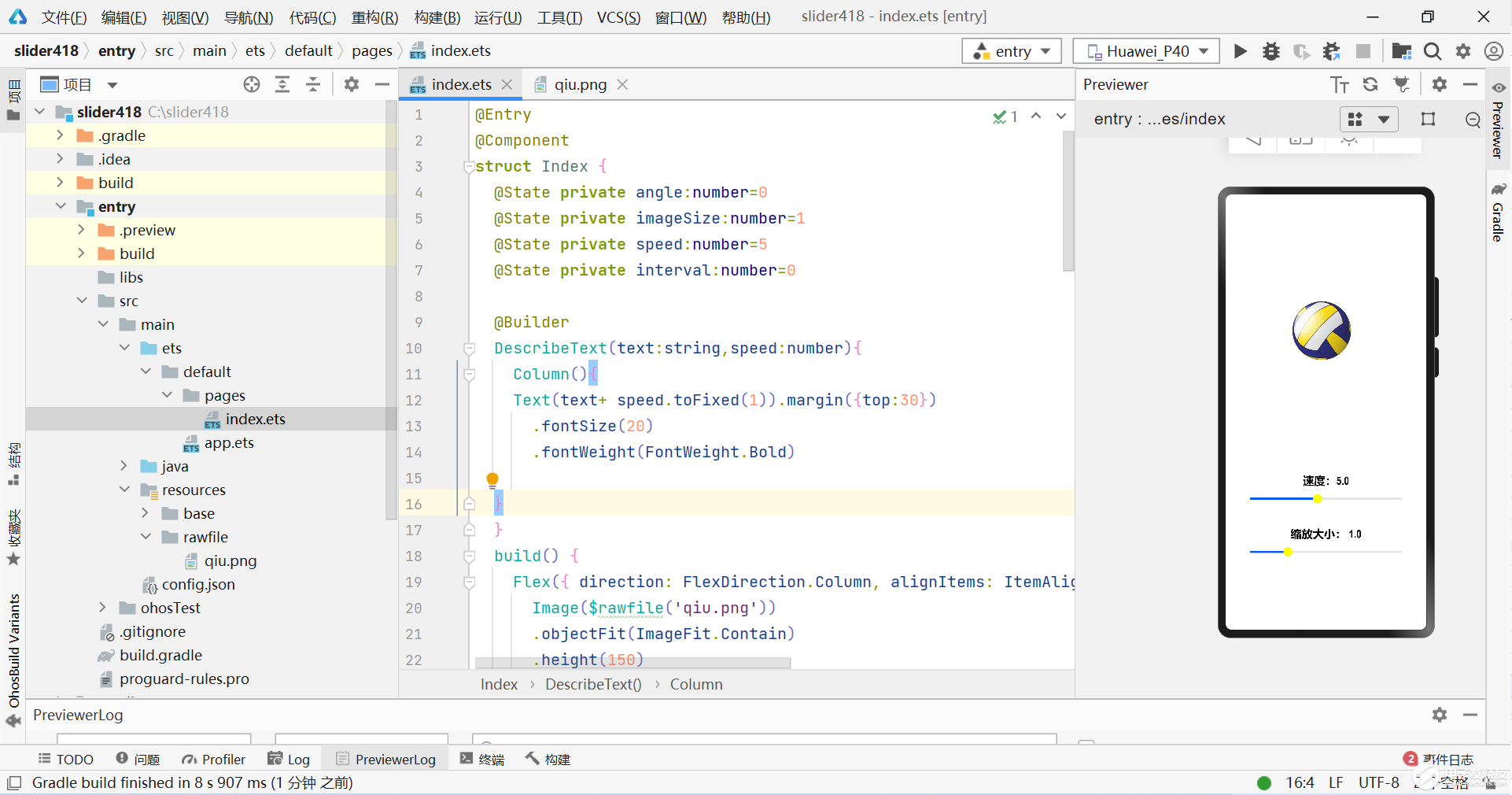1512x795 pixels.
Task: Open the entry run configuration dropdown
Action: coord(1012,51)
